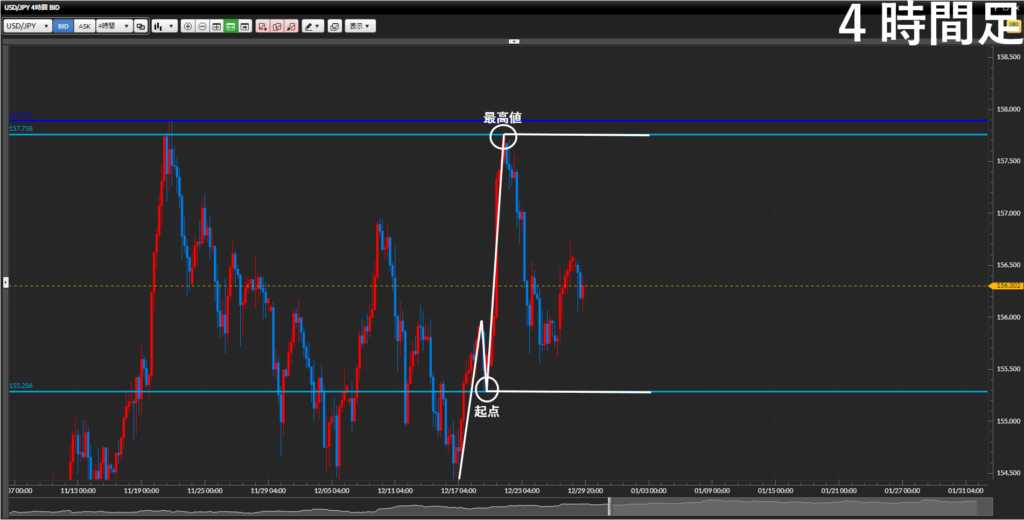1024x520 pixels.
Task: Click the middle pink order icon
Action: pos(276,26)
